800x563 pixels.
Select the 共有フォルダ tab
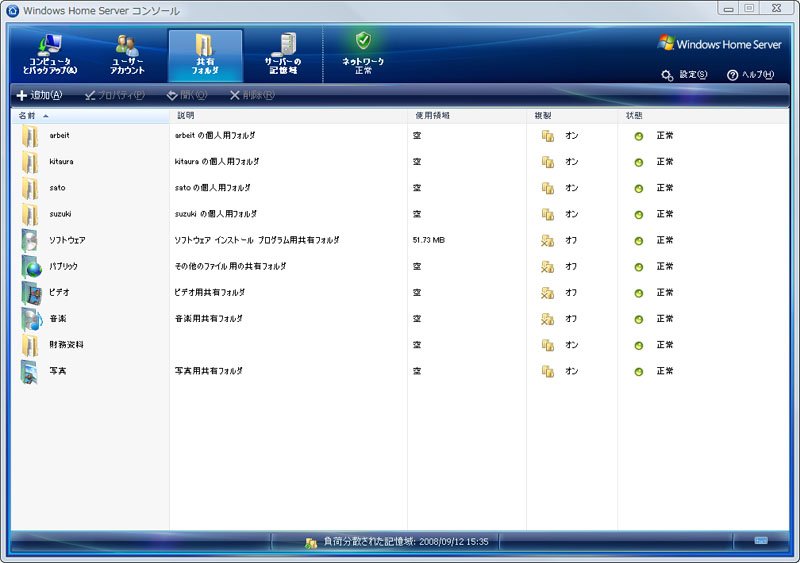[205, 55]
